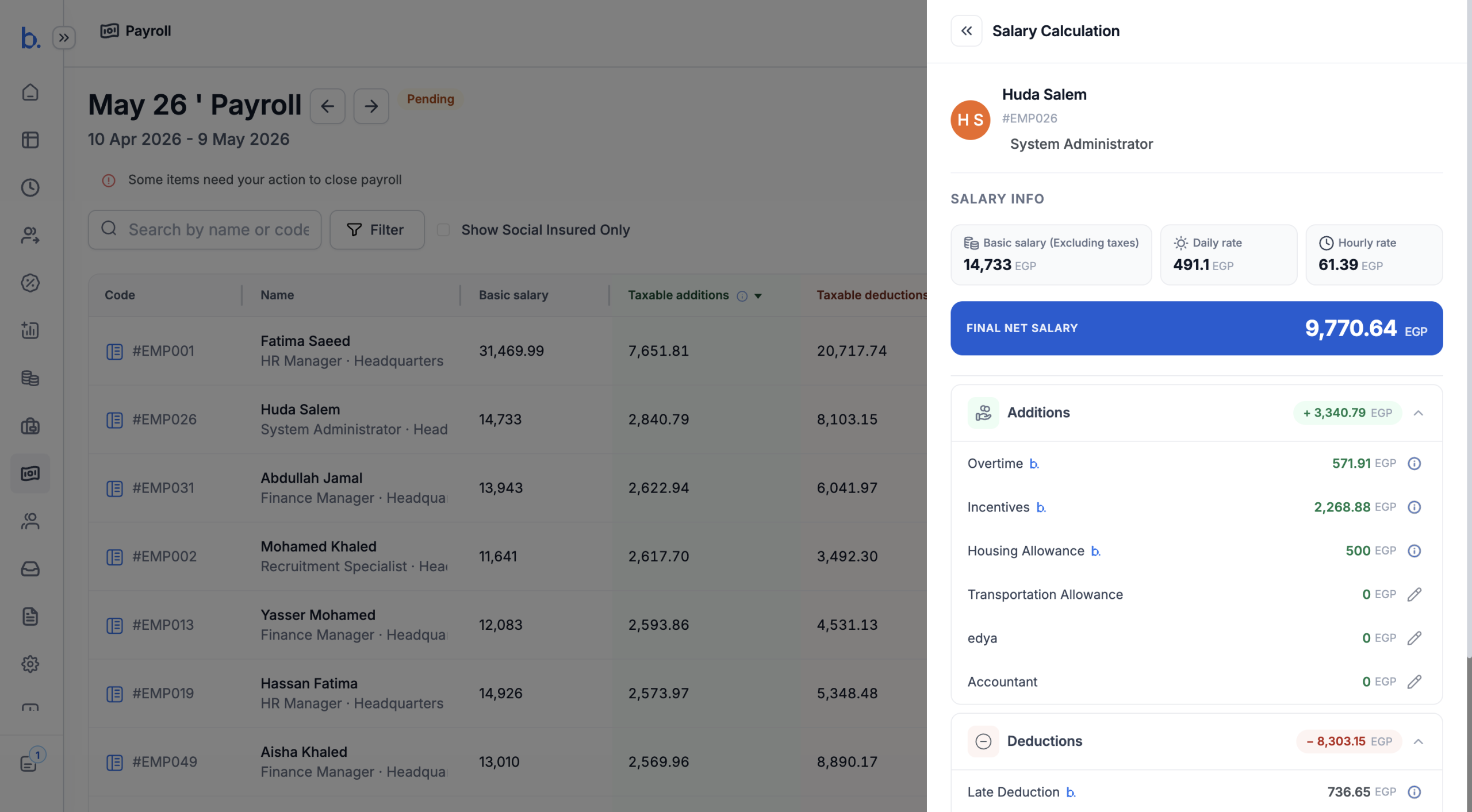This screenshot has height=812, width=1472.
Task: Toggle Show Social Insured Only checkbox
Action: (443, 230)
